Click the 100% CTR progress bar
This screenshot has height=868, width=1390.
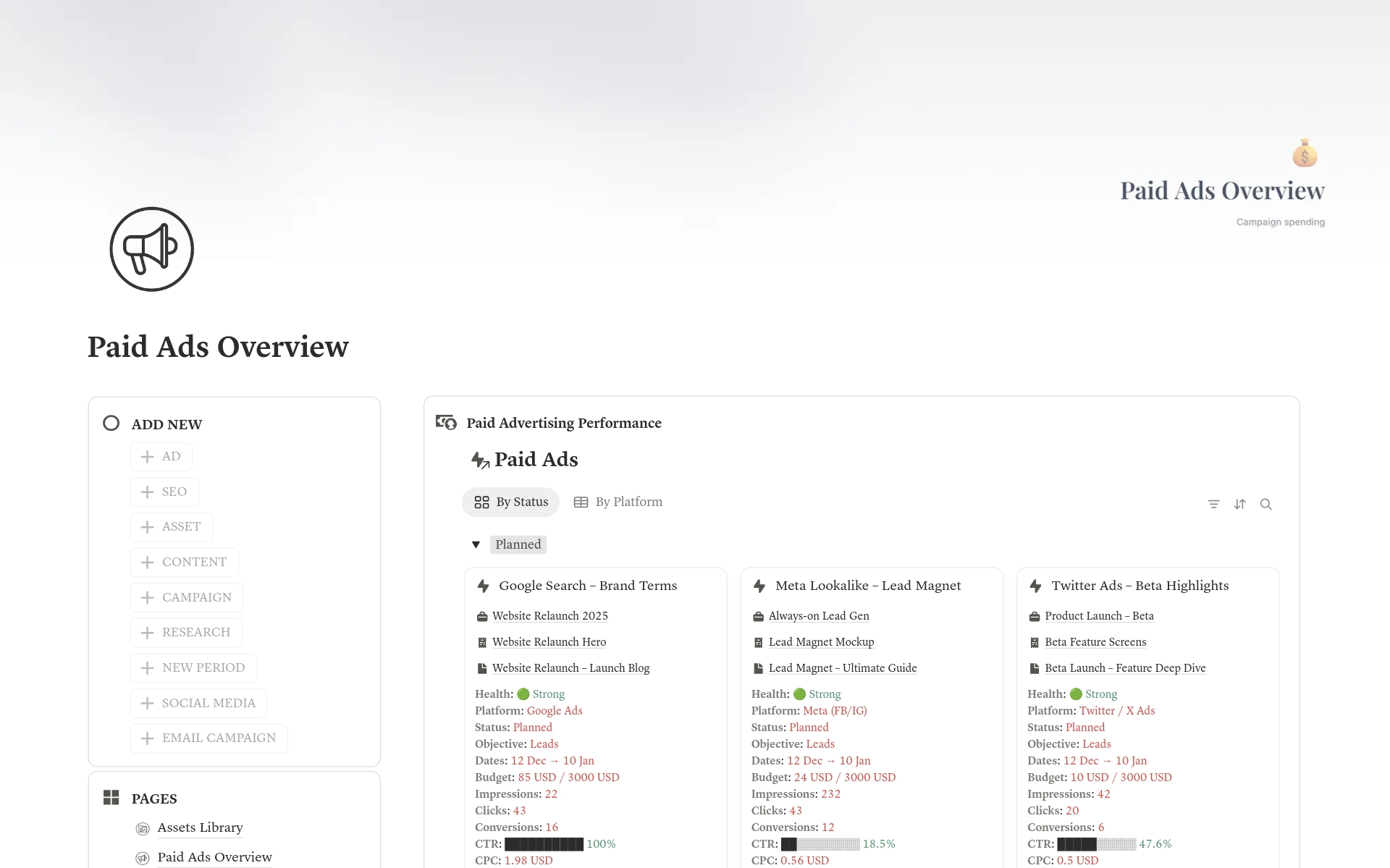544,844
